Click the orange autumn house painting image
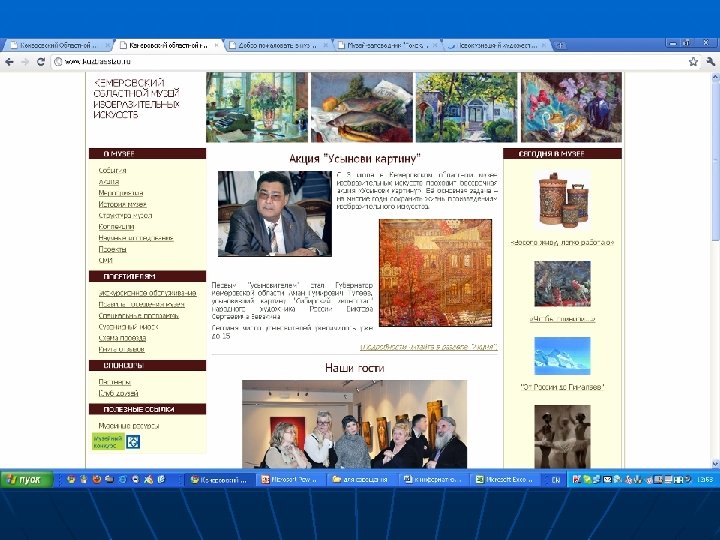The height and width of the screenshot is (540, 720). [435, 273]
